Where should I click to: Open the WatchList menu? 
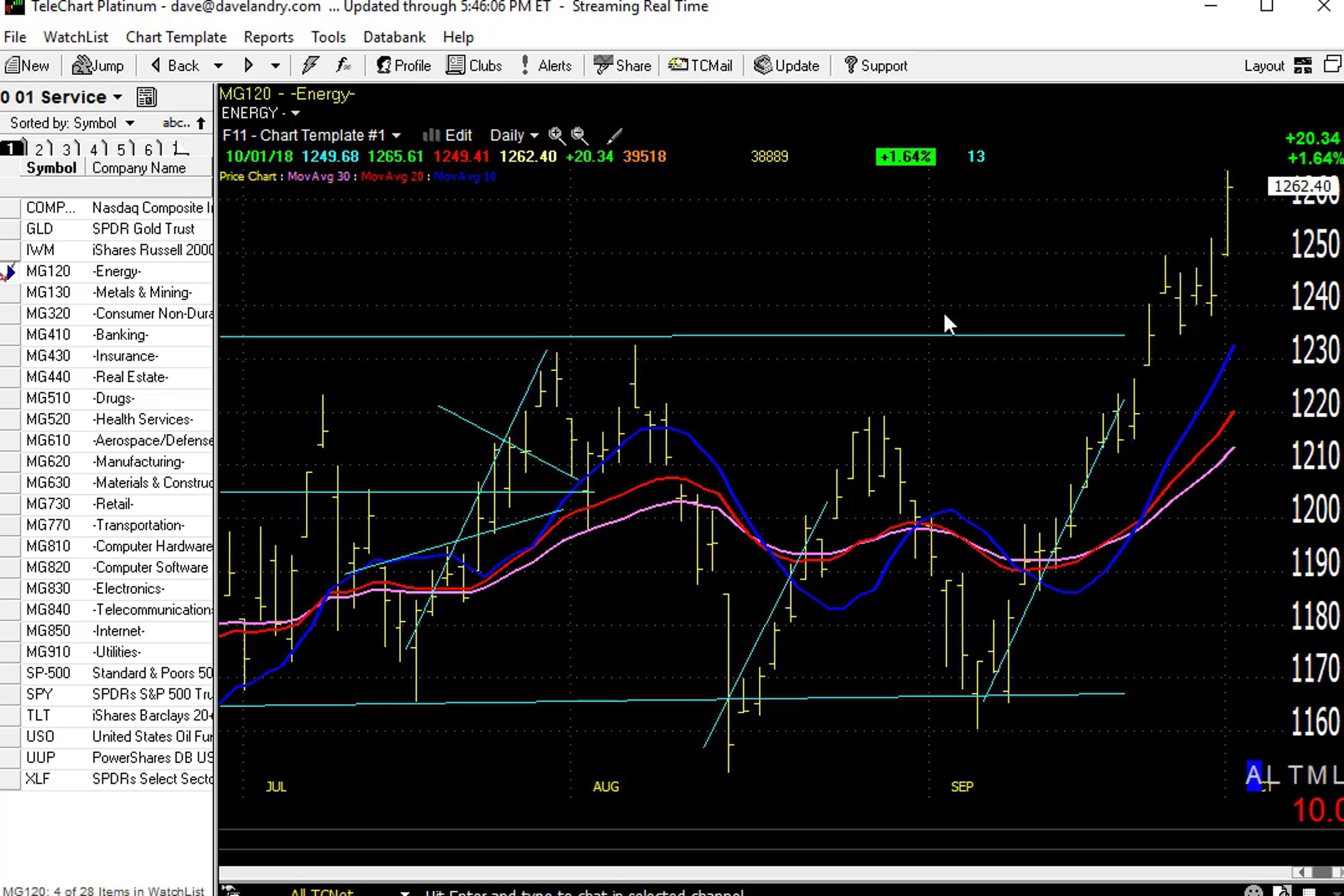coord(76,37)
